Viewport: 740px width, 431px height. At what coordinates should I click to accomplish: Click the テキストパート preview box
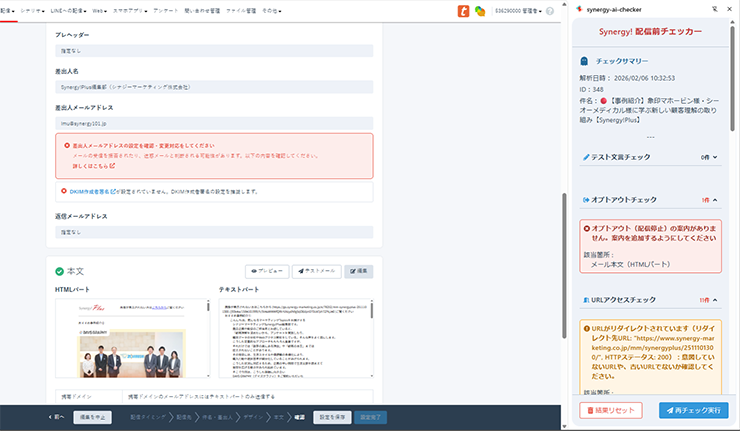[x=296, y=338]
